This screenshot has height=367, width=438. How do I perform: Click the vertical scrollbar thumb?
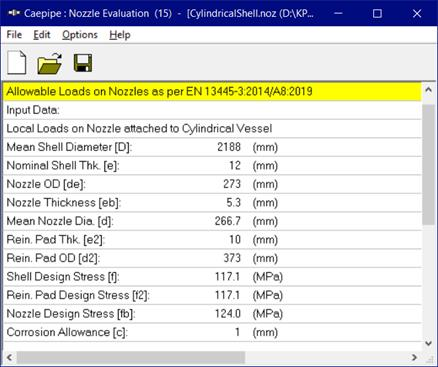pyautogui.click(x=428, y=165)
